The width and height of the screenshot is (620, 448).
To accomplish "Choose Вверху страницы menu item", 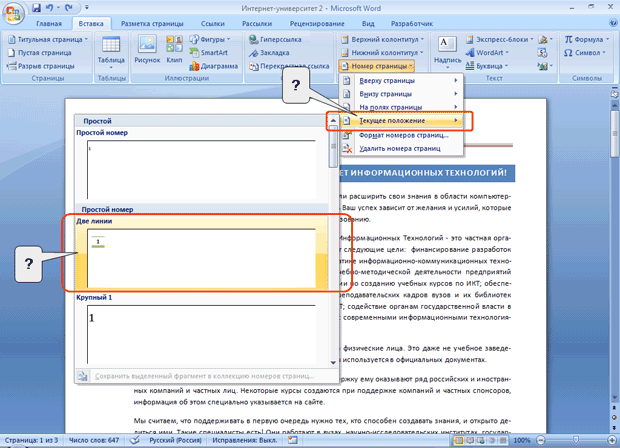I will (x=401, y=81).
